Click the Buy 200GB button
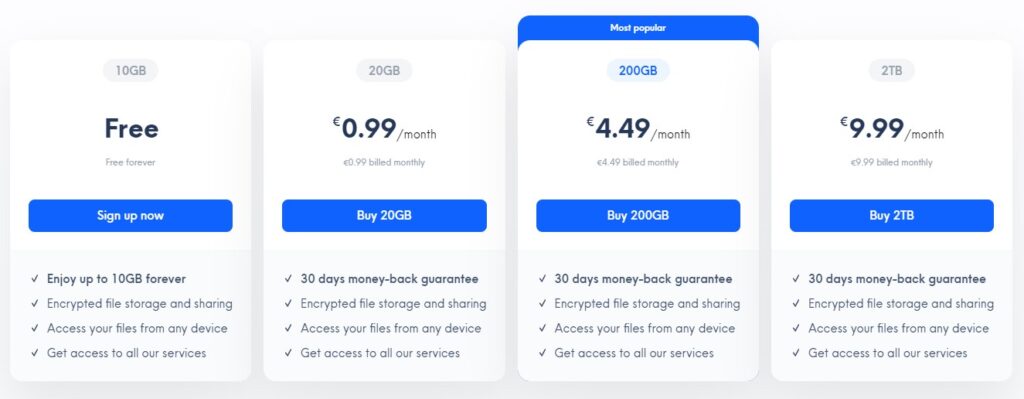1024x399 pixels. pyautogui.click(x=638, y=215)
